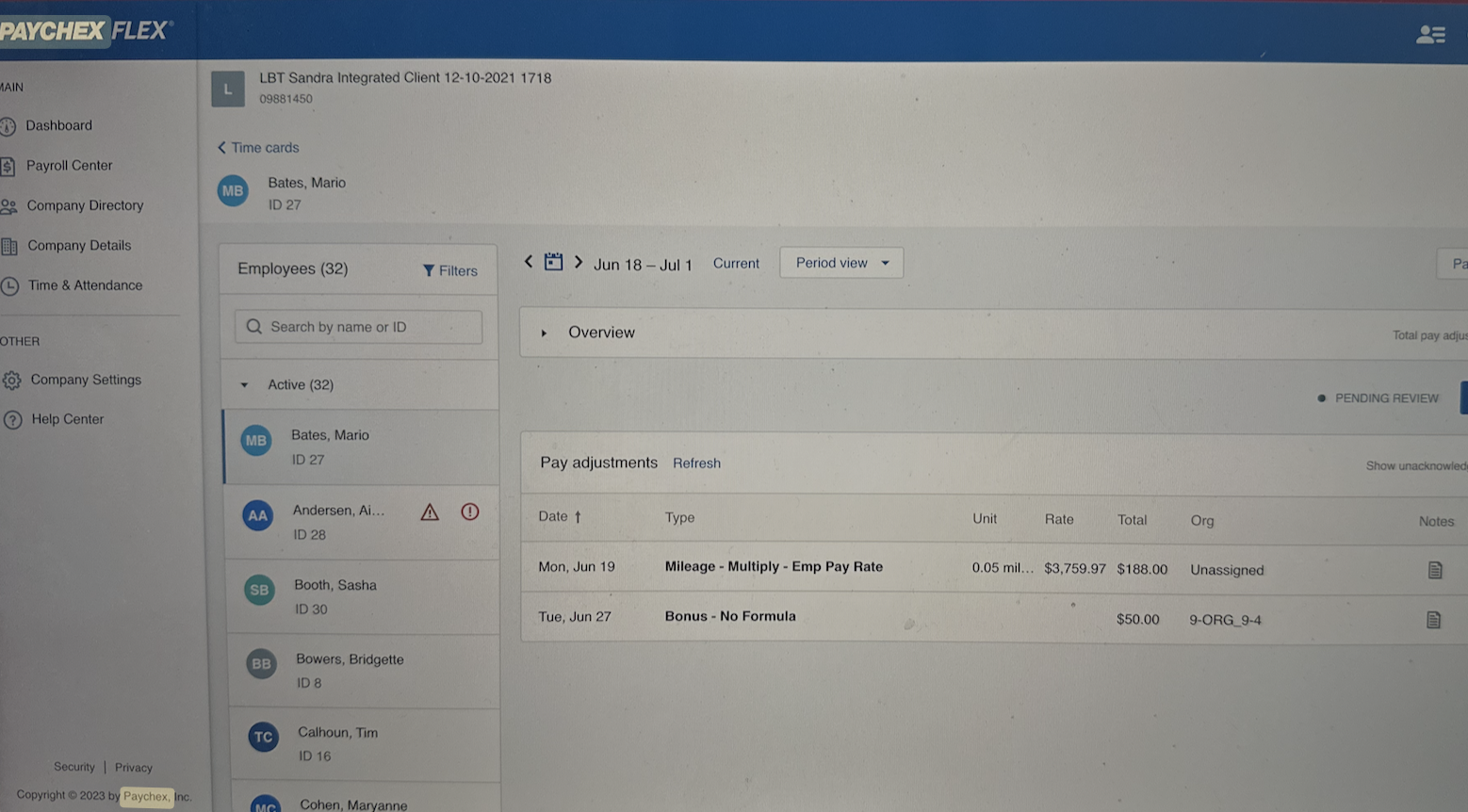The image size is (1468, 812).
Task: Open Help Center menu item
Action: point(68,419)
